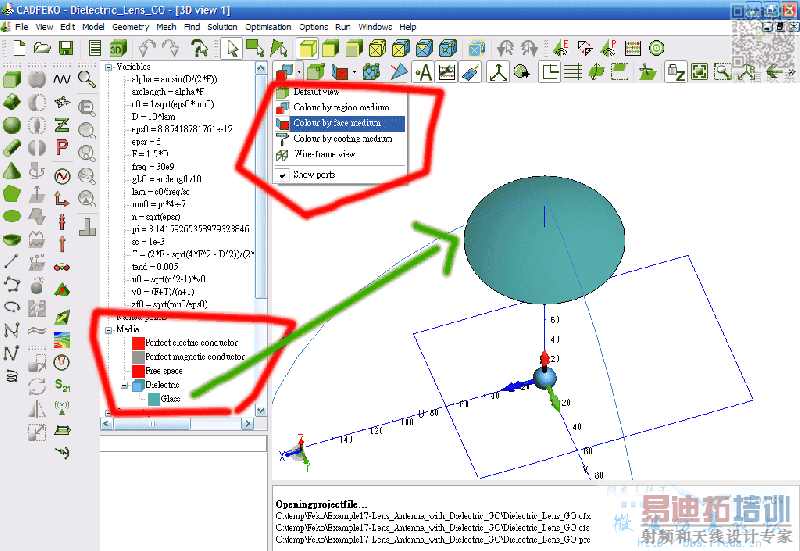The height and width of the screenshot is (551, 800).
Task: Select the tand = 0.005 variable row
Action: tap(155, 267)
